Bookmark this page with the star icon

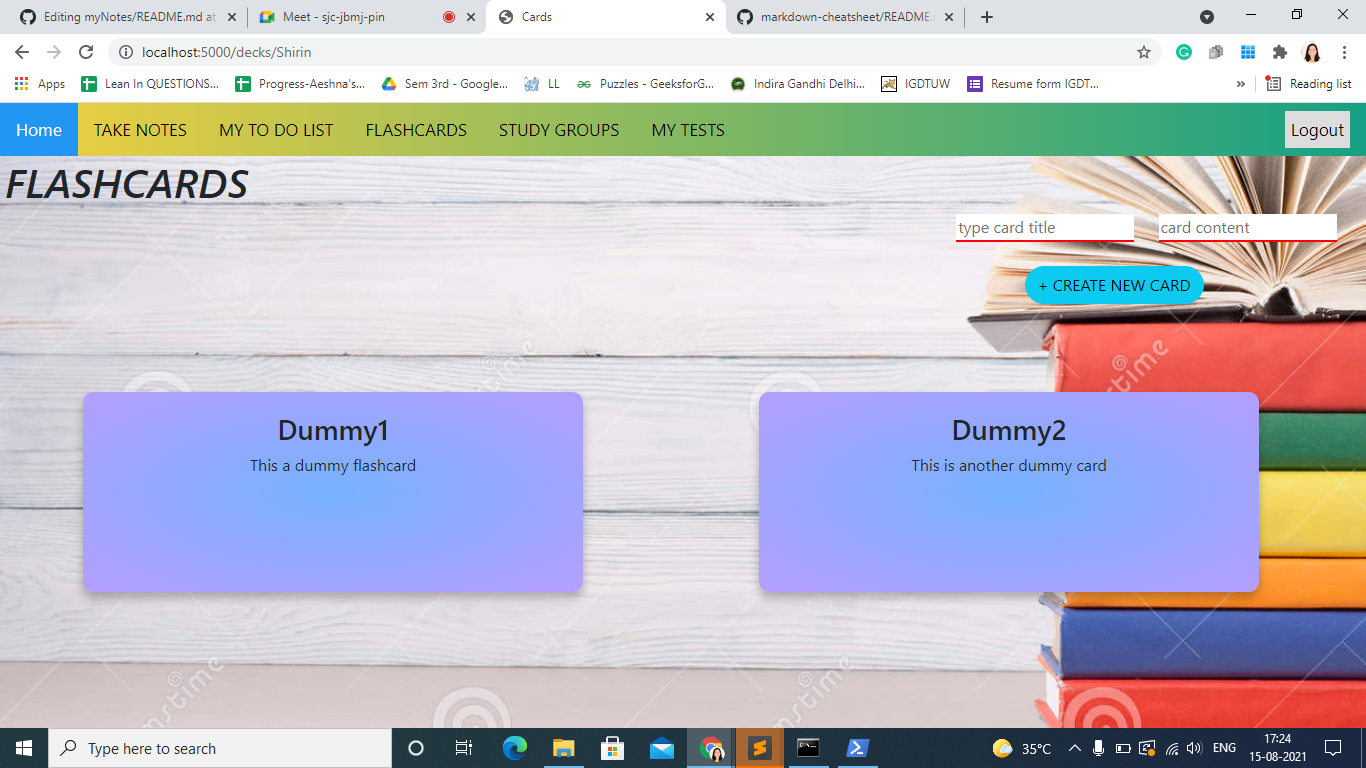(x=1144, y=51)
